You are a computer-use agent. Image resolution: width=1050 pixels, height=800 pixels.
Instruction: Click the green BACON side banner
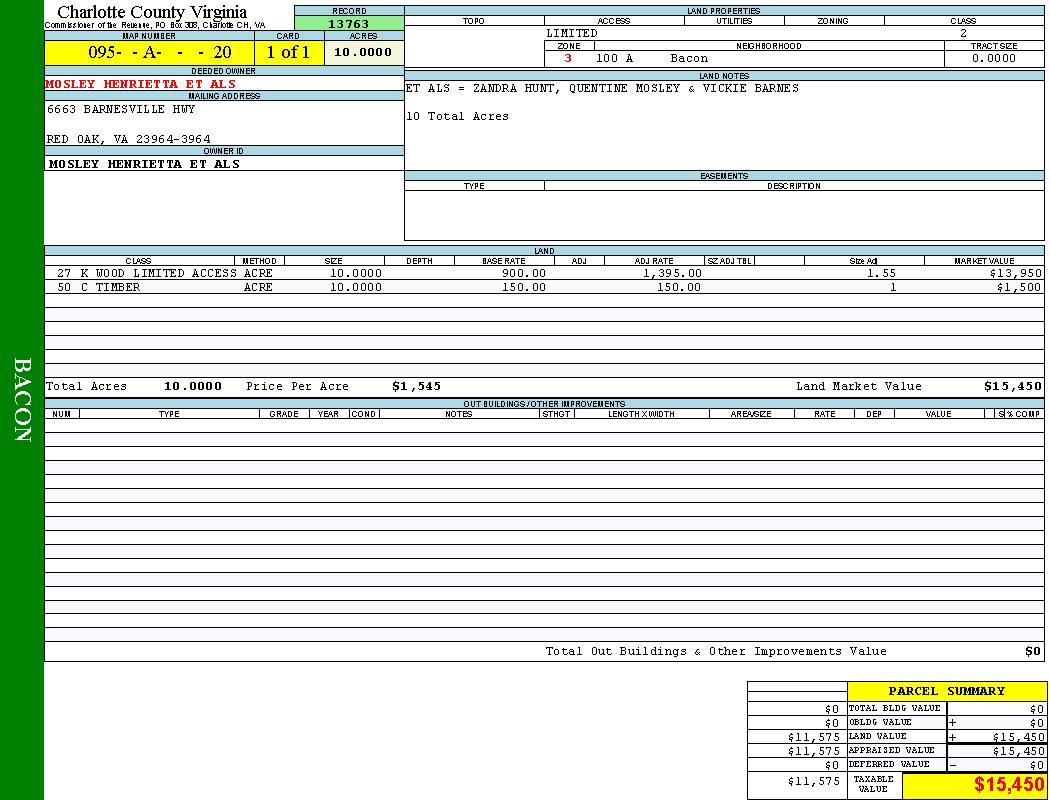22,400
